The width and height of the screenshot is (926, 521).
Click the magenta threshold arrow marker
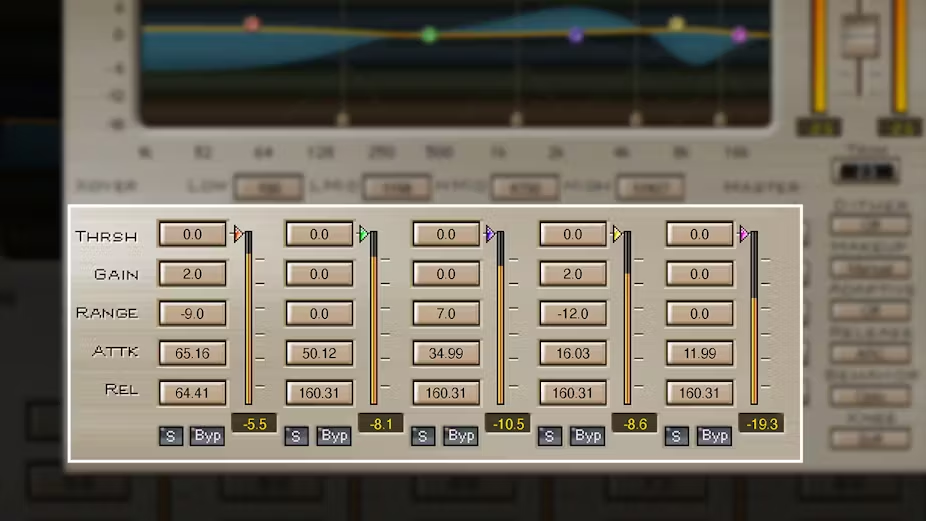[744, 234]
